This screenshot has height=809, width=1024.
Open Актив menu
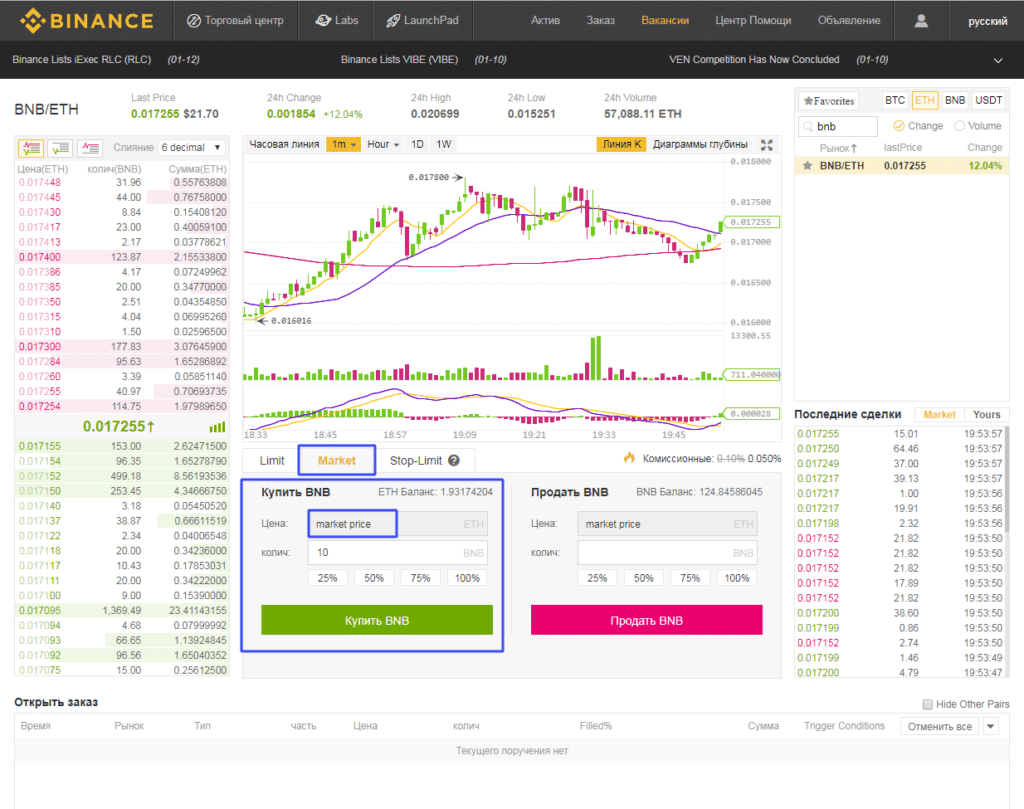[x=545, y=20]
